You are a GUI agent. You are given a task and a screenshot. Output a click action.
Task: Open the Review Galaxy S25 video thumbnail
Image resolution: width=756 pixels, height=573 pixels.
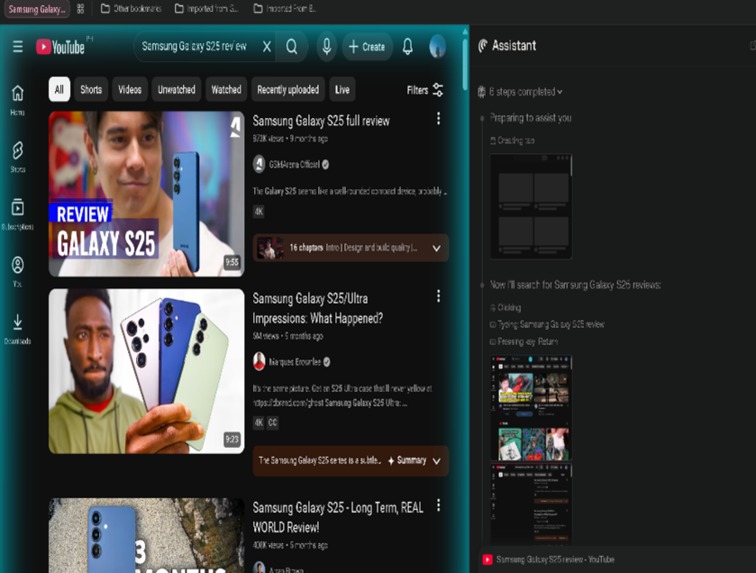[147, 194]
